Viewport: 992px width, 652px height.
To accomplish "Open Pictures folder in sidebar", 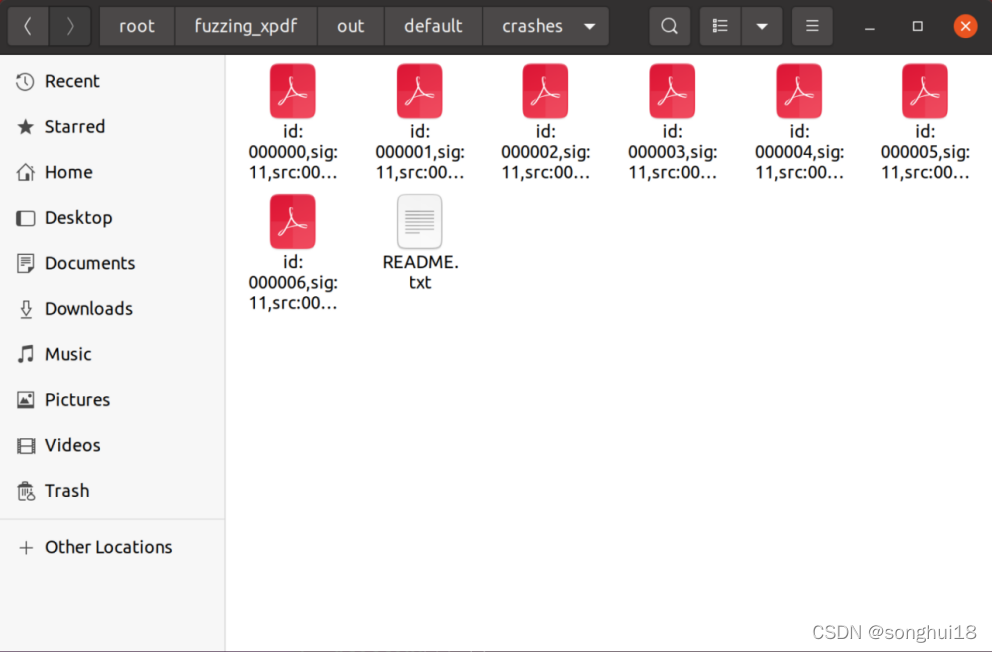I will point(113,400).
